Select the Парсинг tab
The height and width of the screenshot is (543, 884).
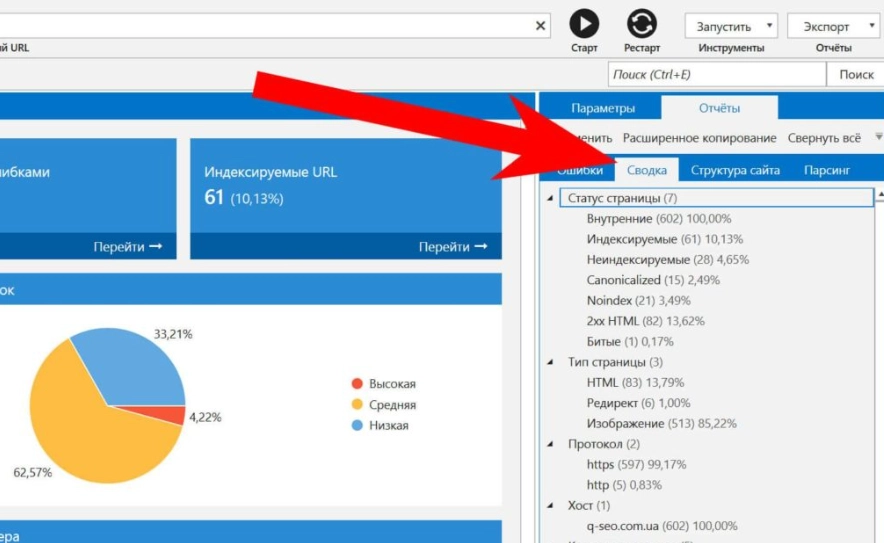coord(826,170)
